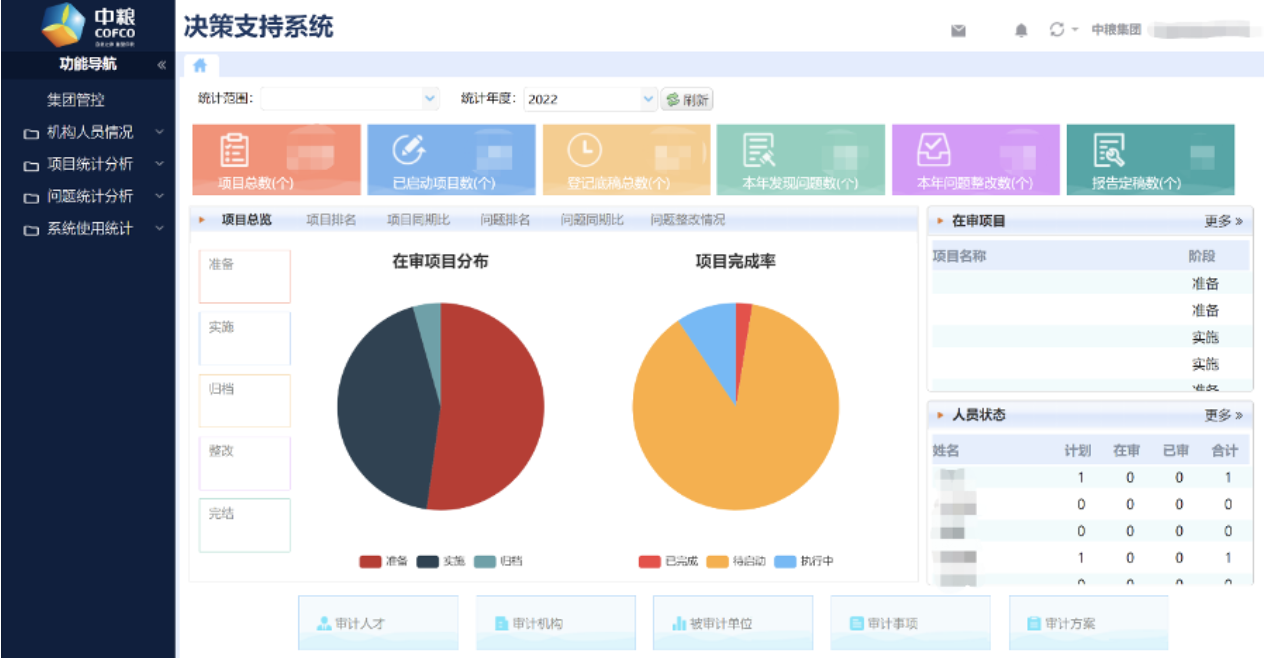Click the home tab icon
Image resolution: width=1264 pixels, height=658 pixels.
coord(200,66)
